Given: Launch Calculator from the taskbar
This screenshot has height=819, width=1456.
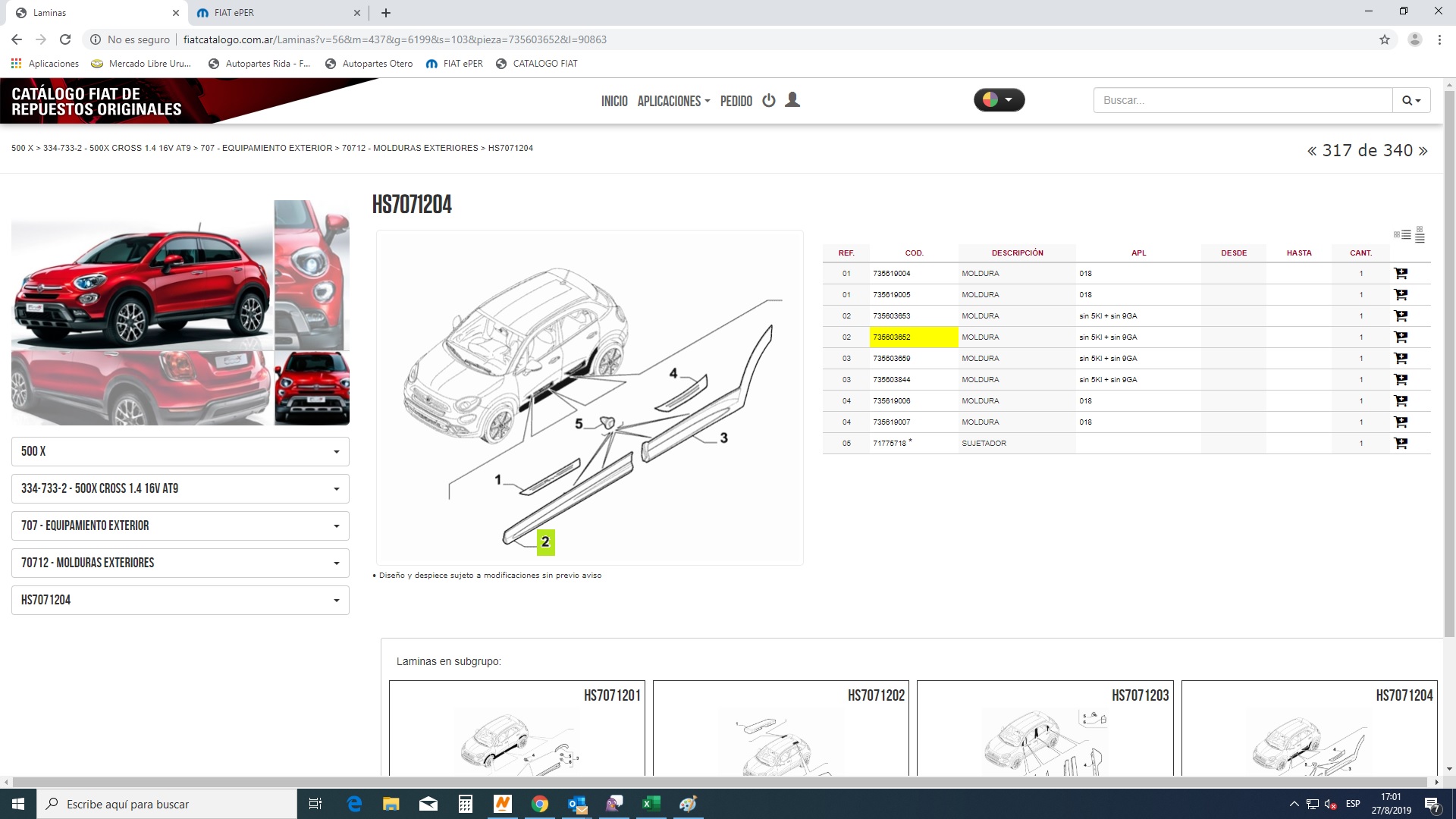Looking at the screenshot, I should (466, 804).
